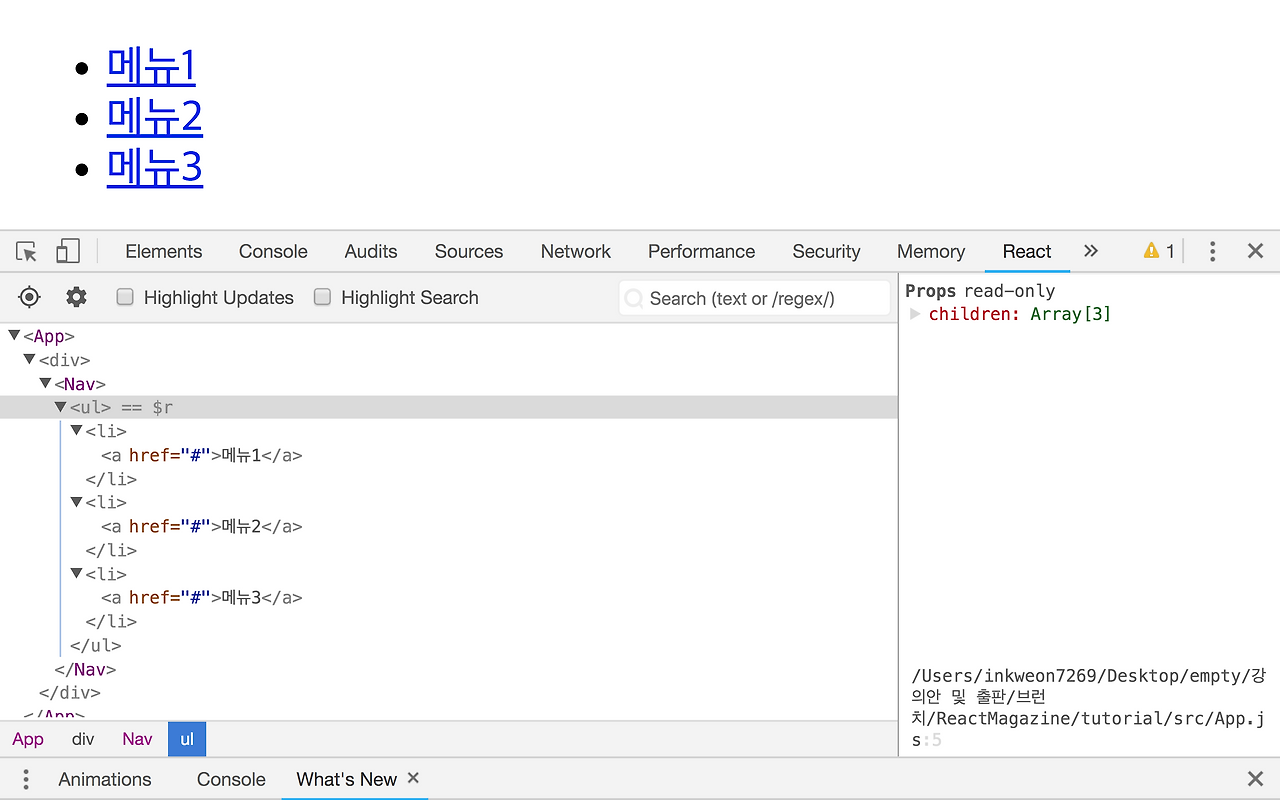
Task: Follow the 메뉴3 link on the page
Action: [155, 167]
